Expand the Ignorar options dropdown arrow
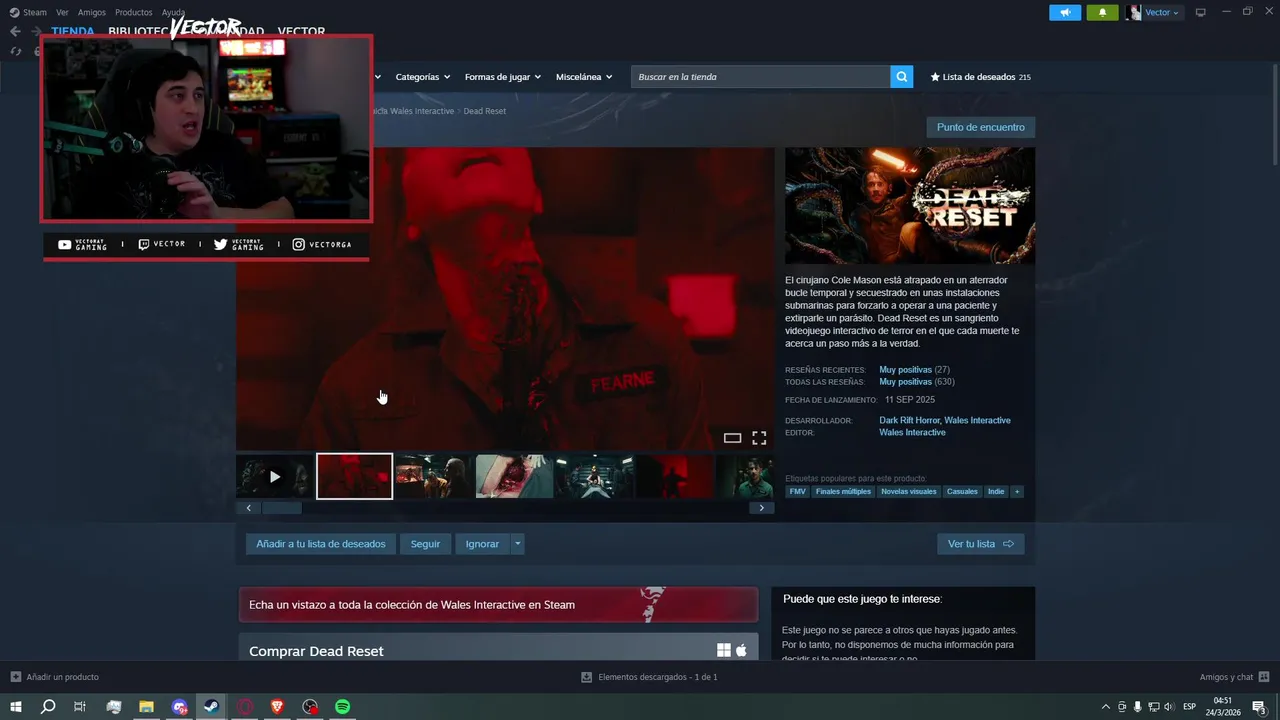 tap(517, 544)
